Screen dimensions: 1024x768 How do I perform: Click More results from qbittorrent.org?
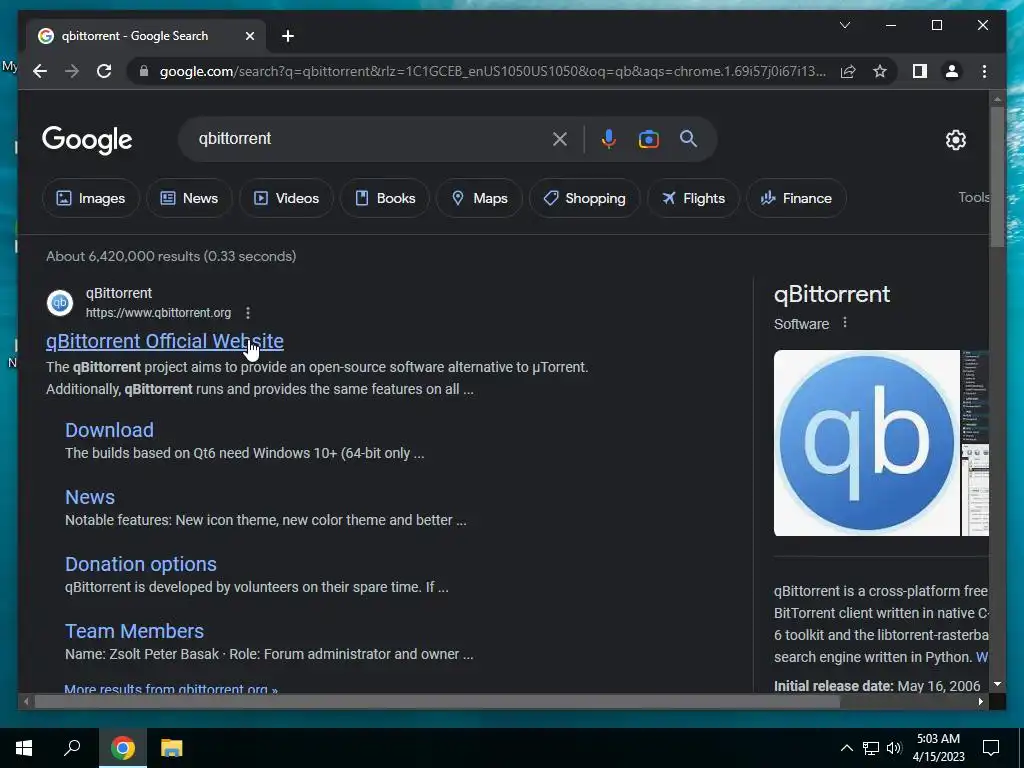coord(170,688)
